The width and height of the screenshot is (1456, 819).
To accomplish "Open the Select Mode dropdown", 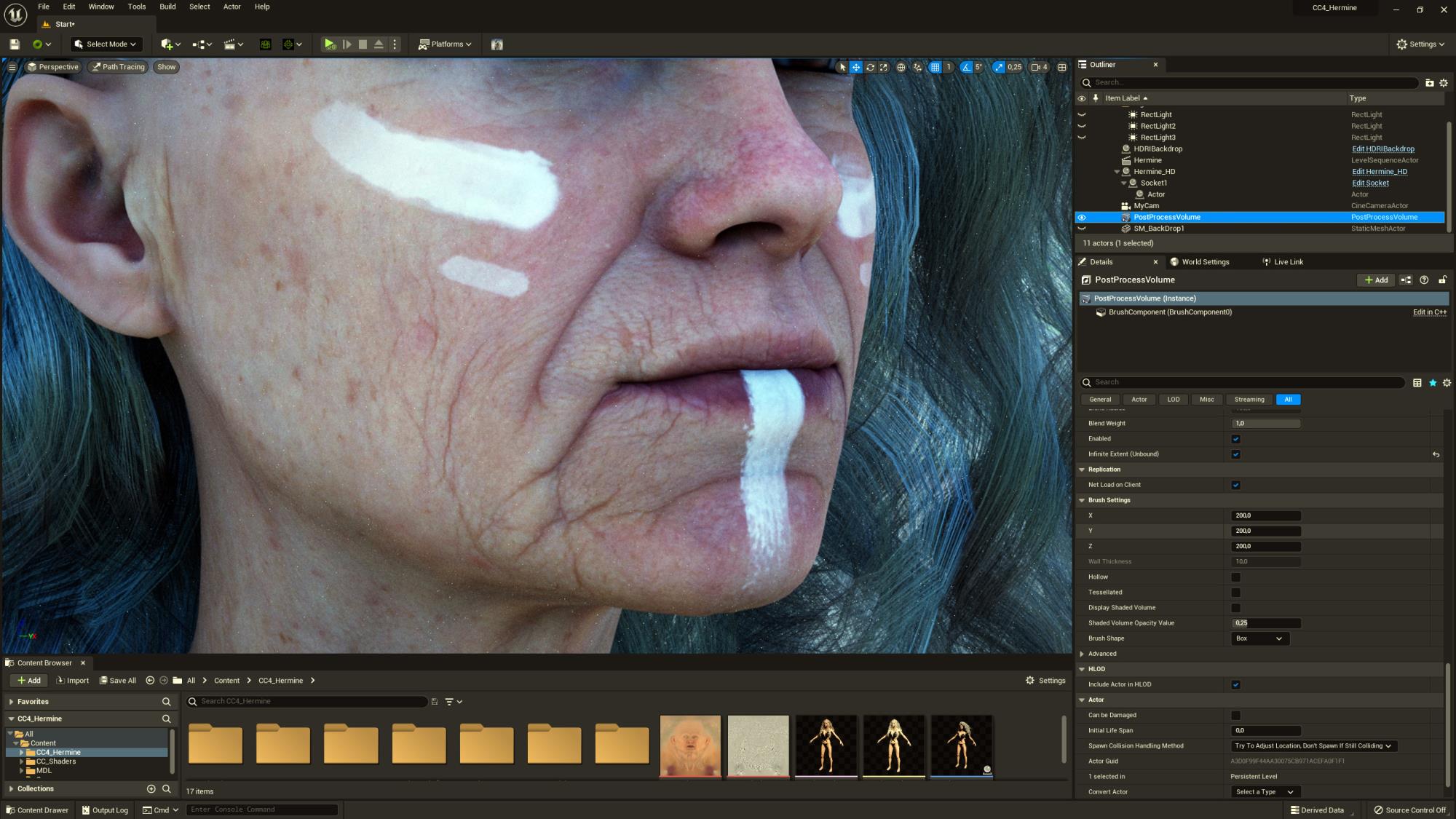I will tap(106, 44).
